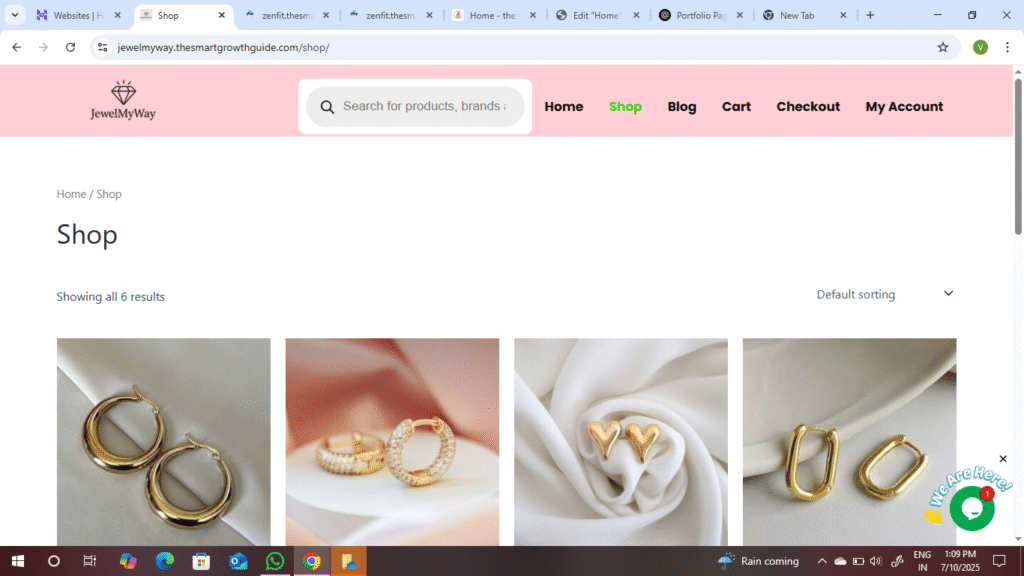Switch to the Portfolio Page tab
This screenshot has width=1024, height=576.
click(700, 15)
